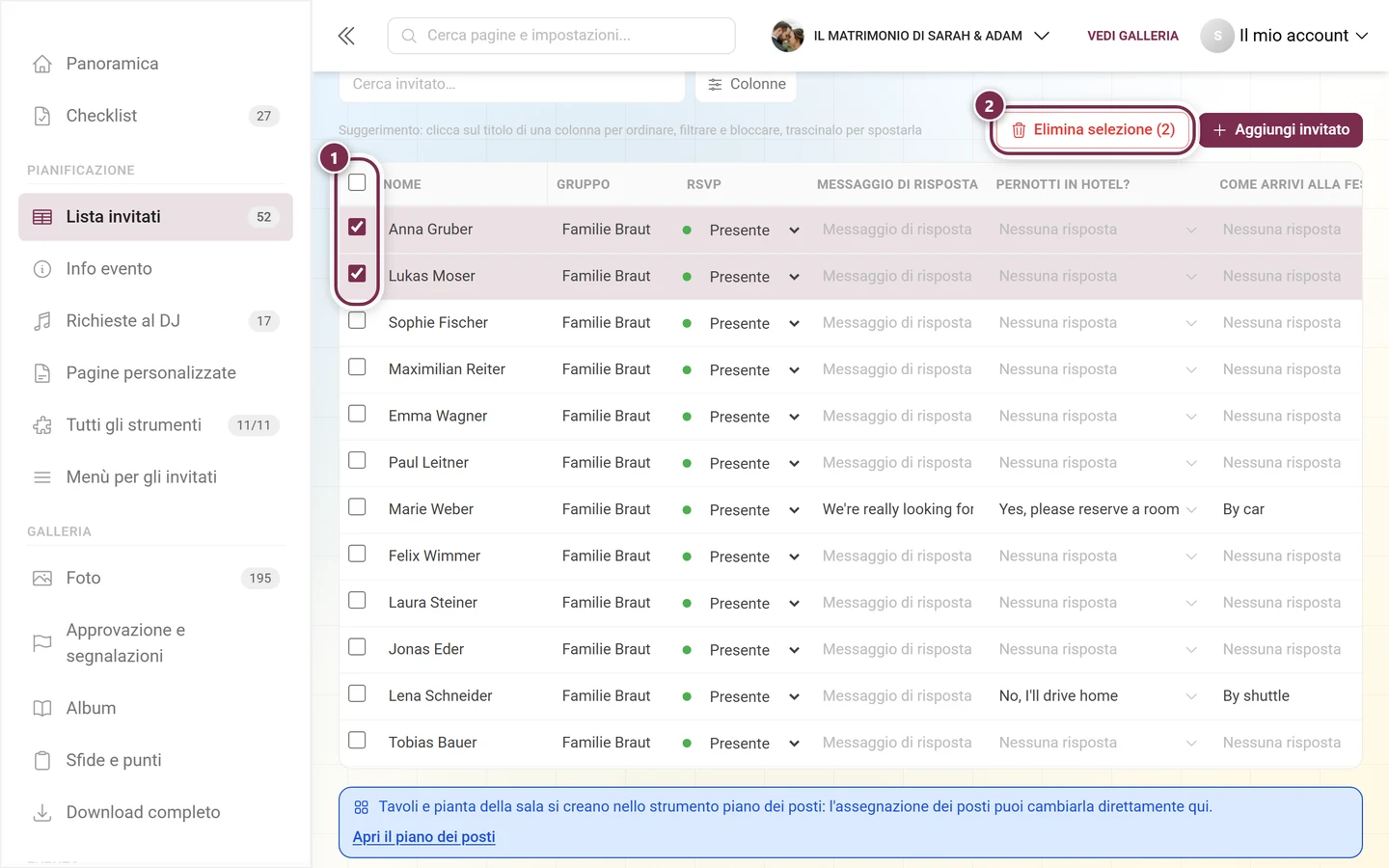Navigate to Tutti gli strumenti
The image size is (1389, 868).
pyautogui.click(x=155, y=425)
